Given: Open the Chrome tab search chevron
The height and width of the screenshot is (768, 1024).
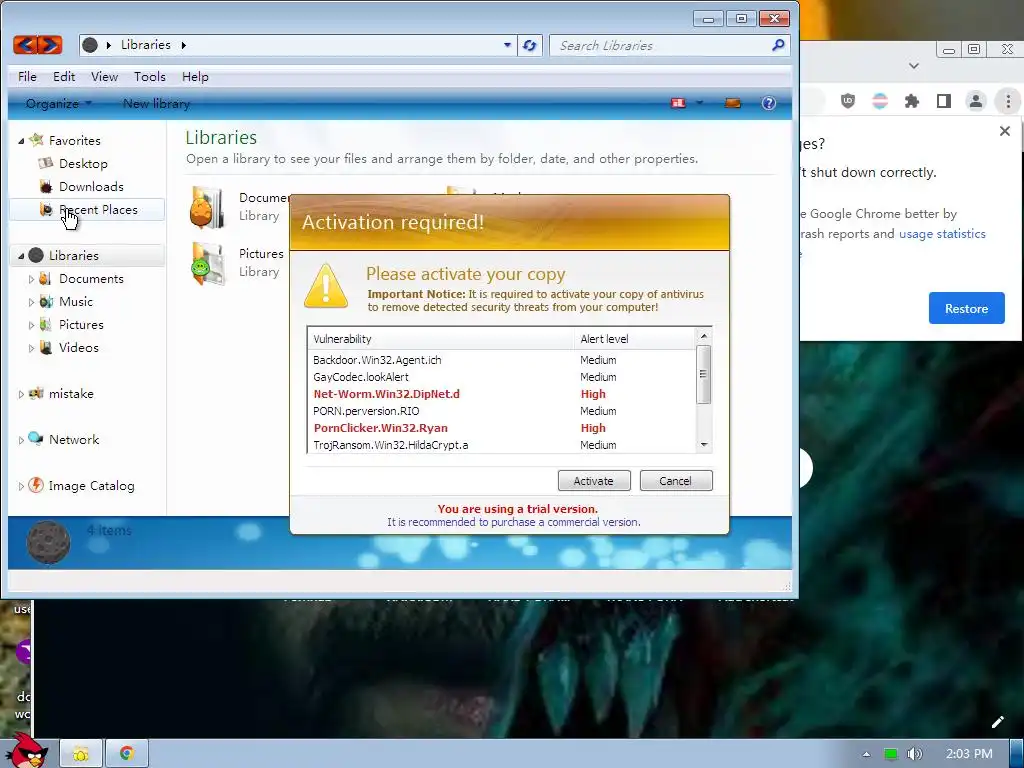Looking at the screenshot, I should coord(914,65).
